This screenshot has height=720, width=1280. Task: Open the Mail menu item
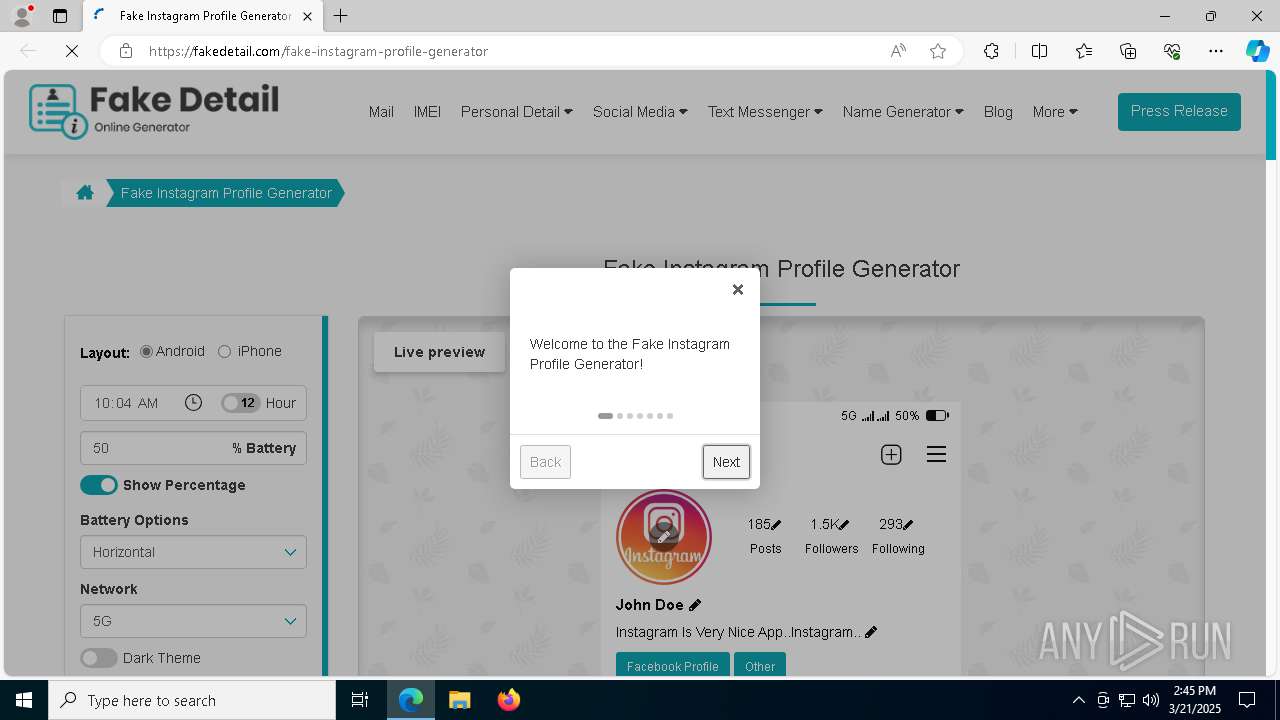coord(381,112)
